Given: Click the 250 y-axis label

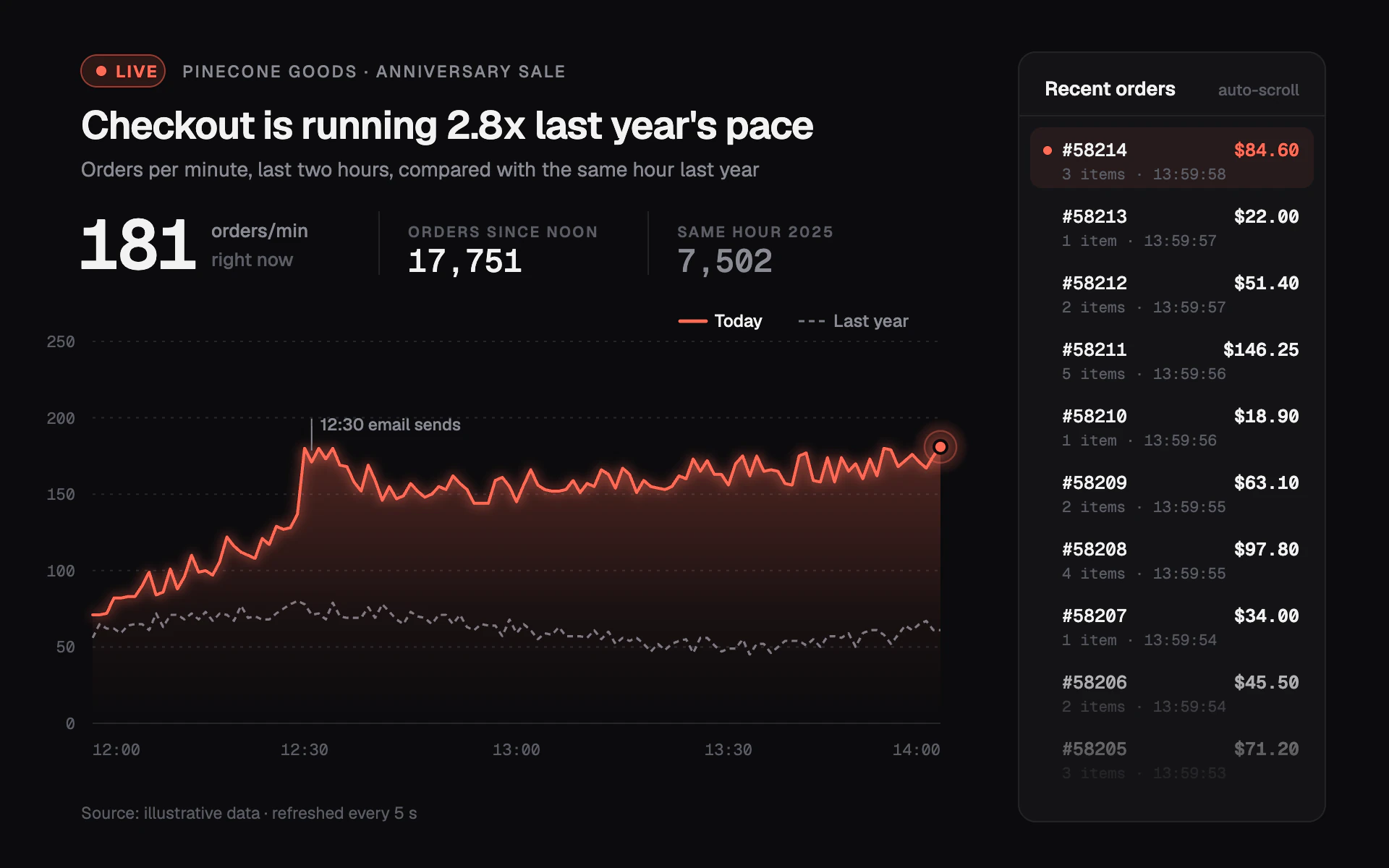Looking at the screenshot, I should 61,341.
